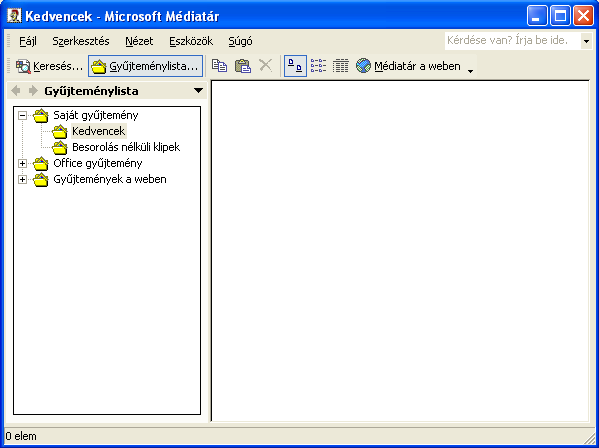This screenshot has width=599, height=448.
Task: Maximize the Microsoft Médiatár window
Action: tap(560, 16)
